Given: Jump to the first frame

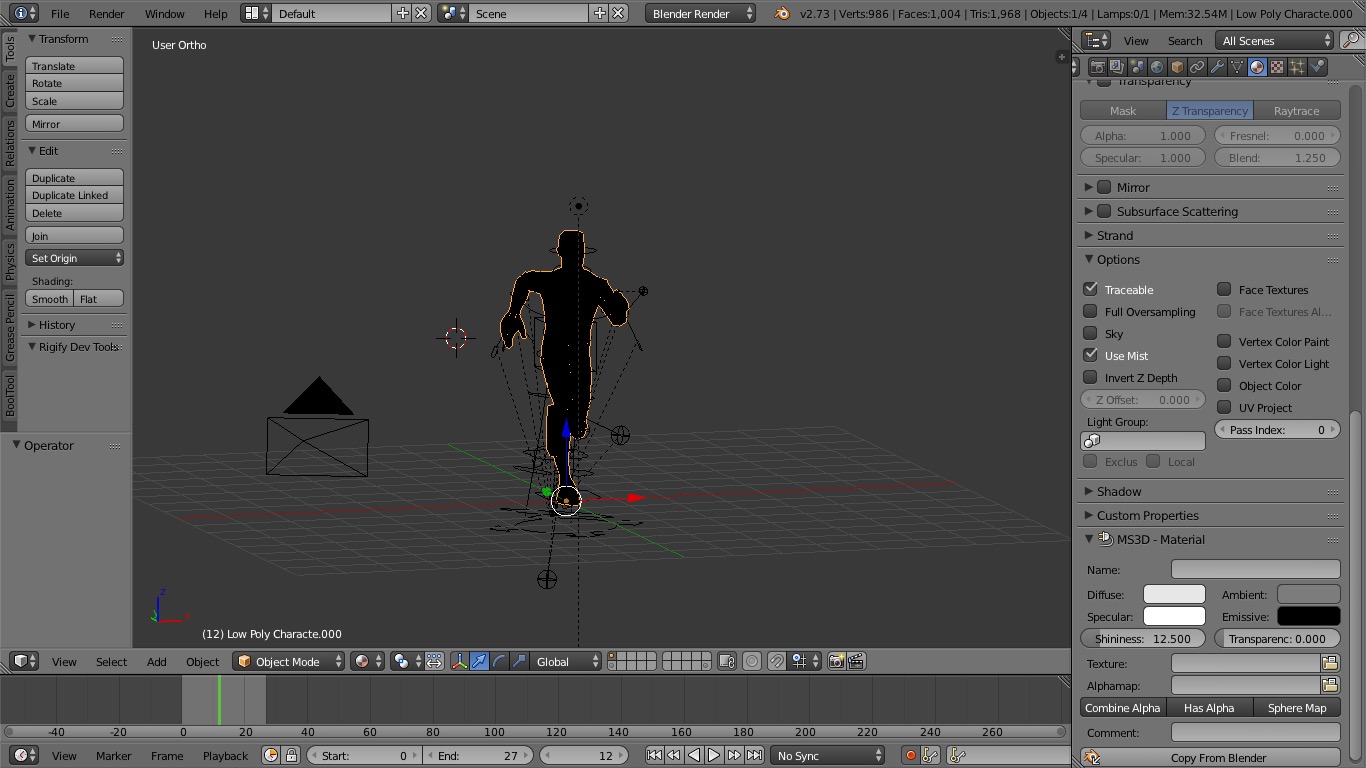Looking at the screenshot, I should 654,755.
